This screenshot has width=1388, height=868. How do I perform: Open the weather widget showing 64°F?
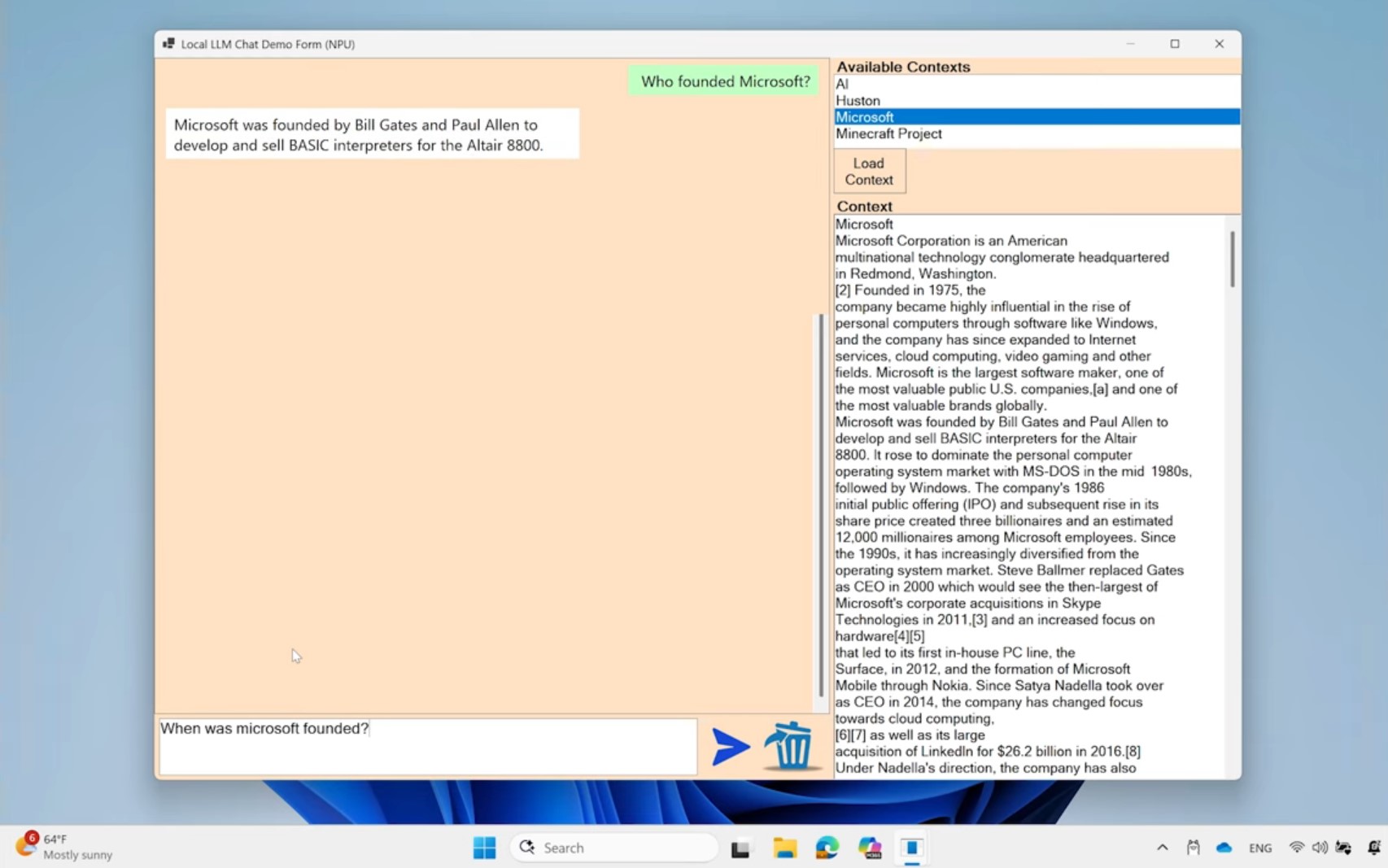[65, 847]
